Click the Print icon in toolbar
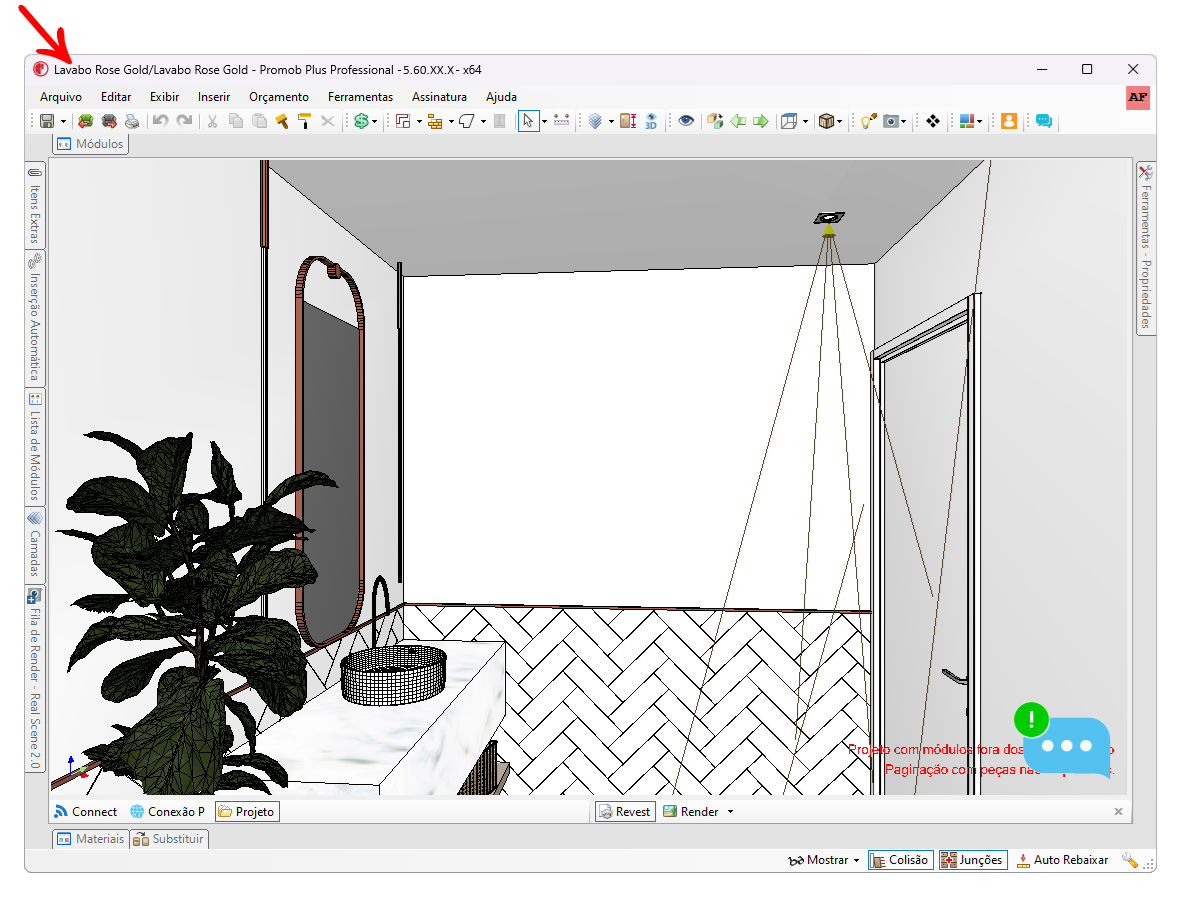1196x907 pixels. coord(132,121)
